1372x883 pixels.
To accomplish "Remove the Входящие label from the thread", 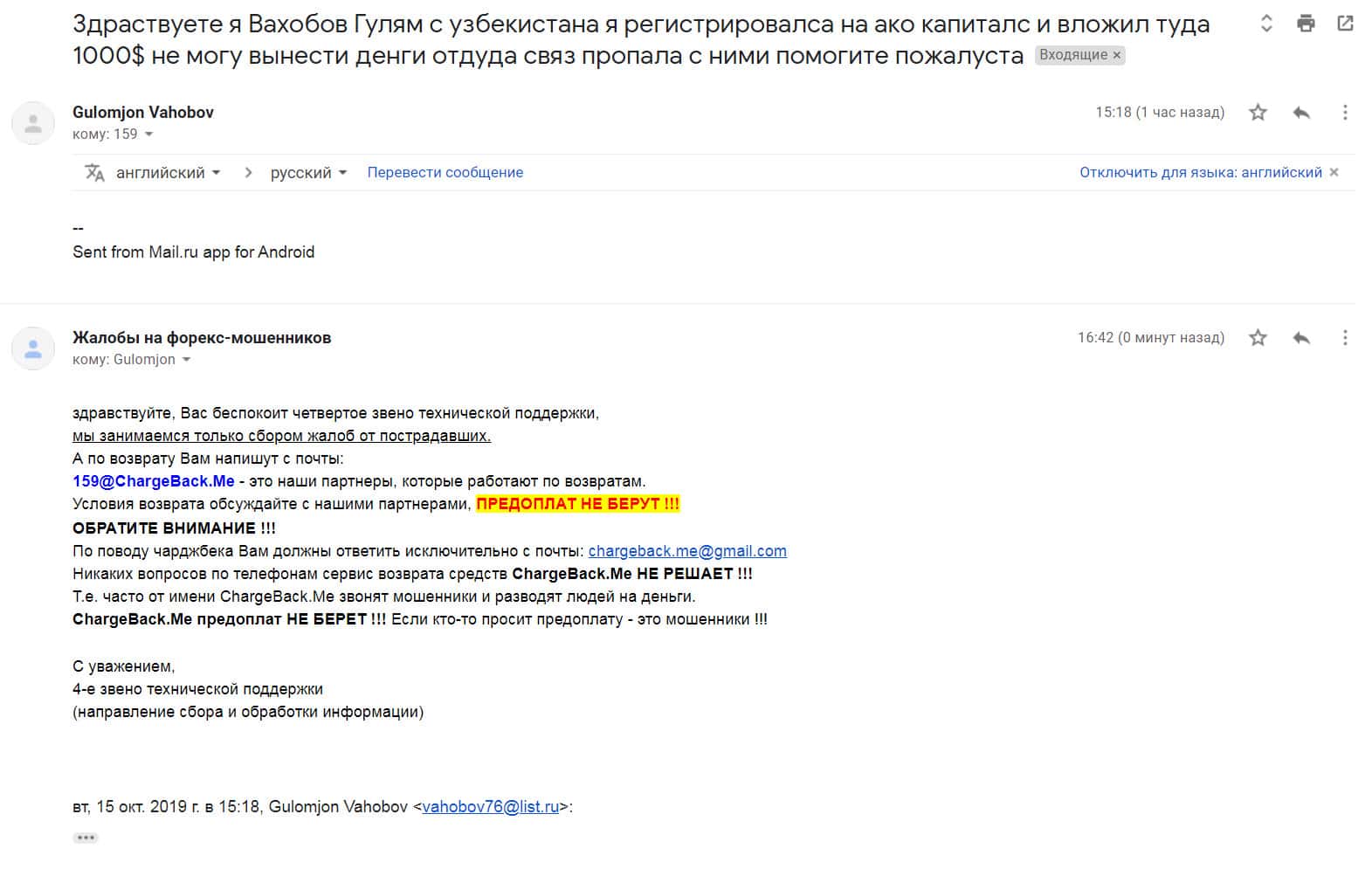I will [1116, 55].
